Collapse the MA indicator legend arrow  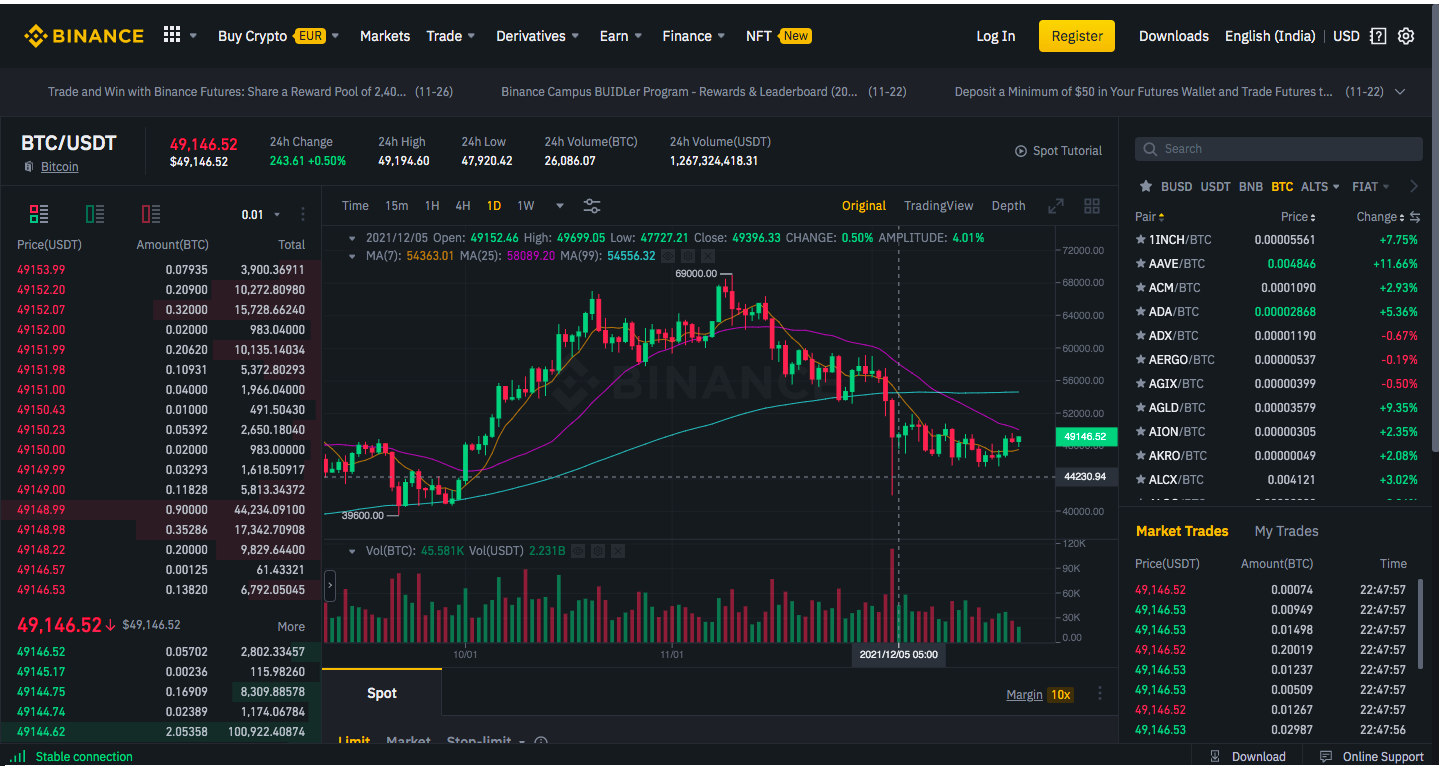coord(351,256)
